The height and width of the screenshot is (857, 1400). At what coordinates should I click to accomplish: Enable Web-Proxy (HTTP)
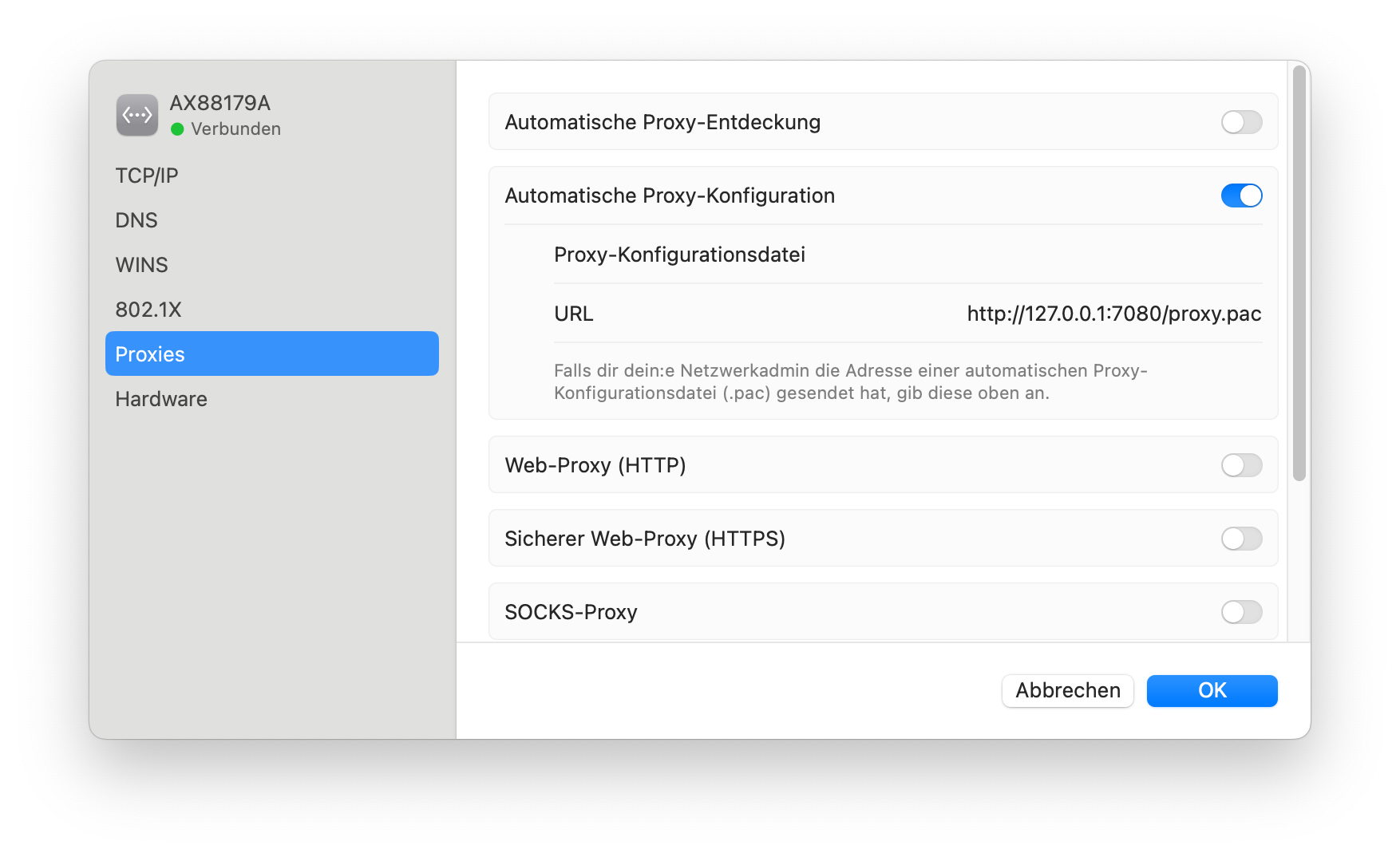click(1241, 465)
